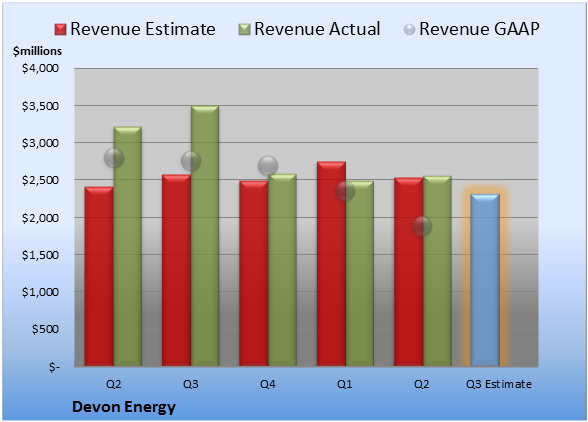Select the red Revenue Estimate bar for Q4

click(x=254, y=273)
